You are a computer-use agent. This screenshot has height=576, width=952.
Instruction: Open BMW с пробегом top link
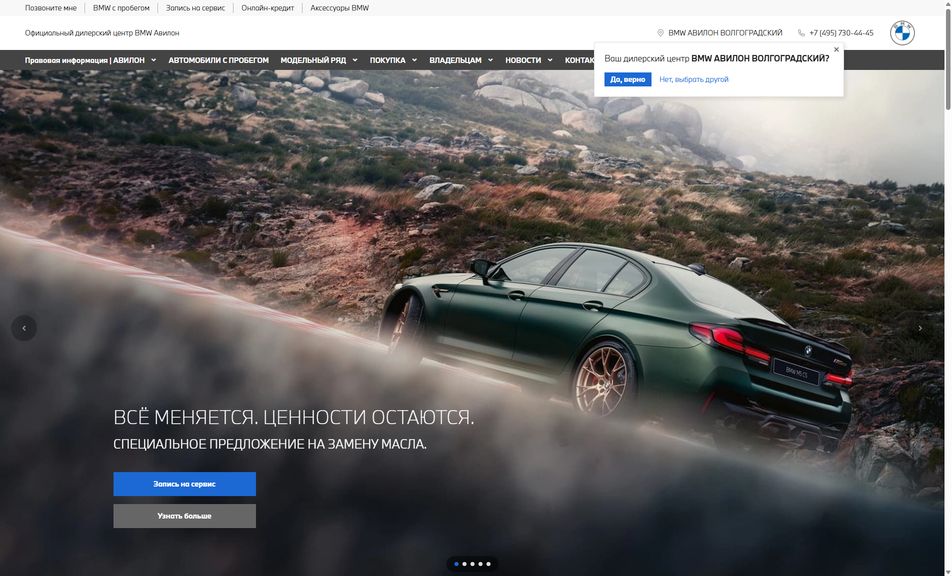point(121,8)
